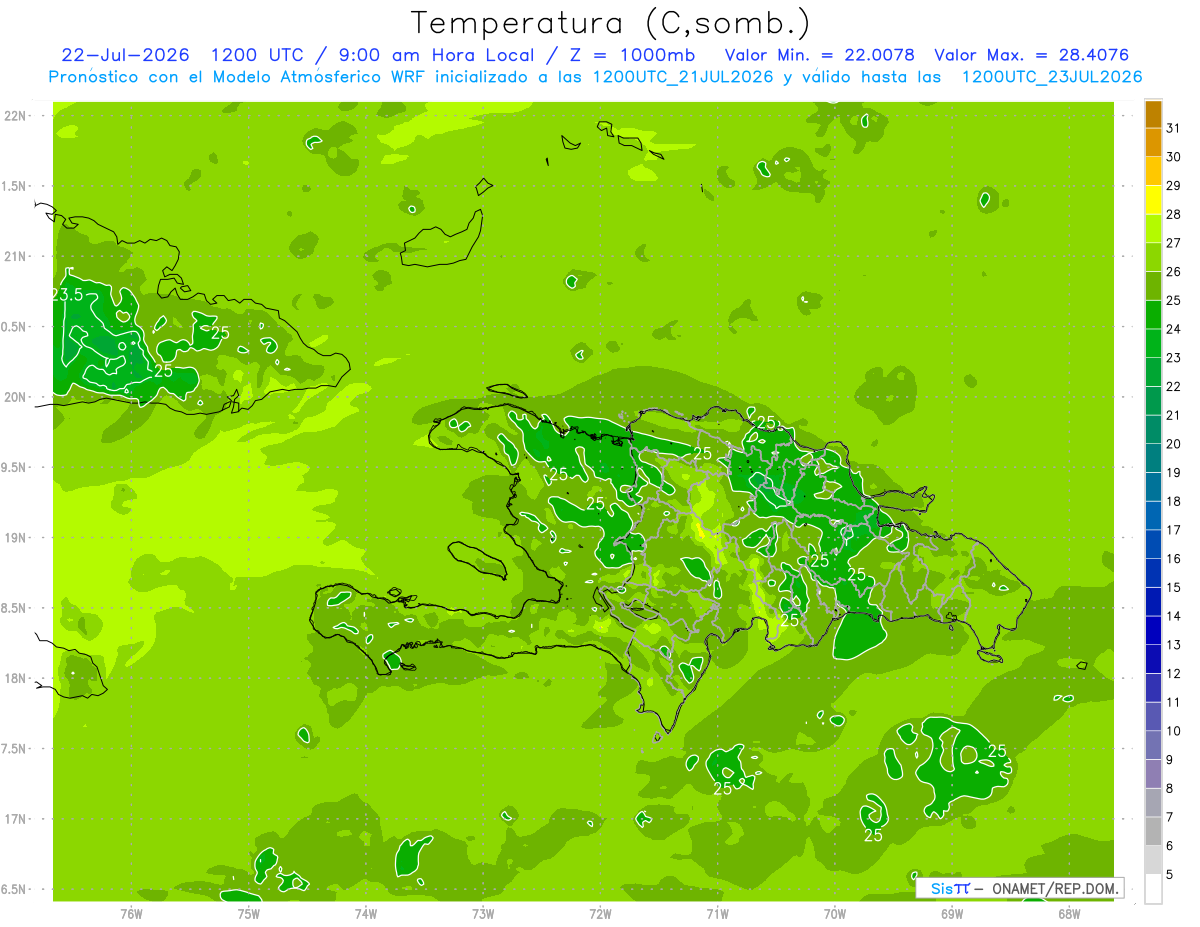This screenshot has width=1200, height=927.
Task: Click the 20N latitude axis label
Action: click(17, 397)
